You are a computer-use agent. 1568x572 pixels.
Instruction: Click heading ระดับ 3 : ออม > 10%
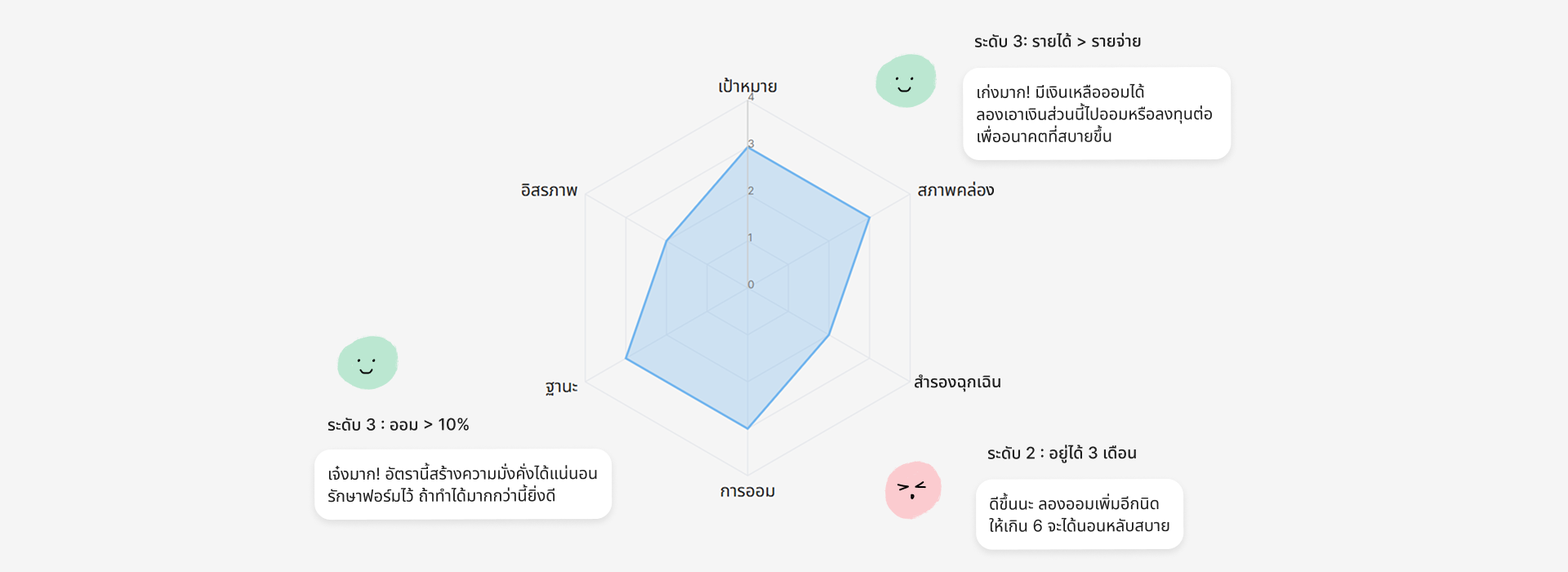[398, 425]
